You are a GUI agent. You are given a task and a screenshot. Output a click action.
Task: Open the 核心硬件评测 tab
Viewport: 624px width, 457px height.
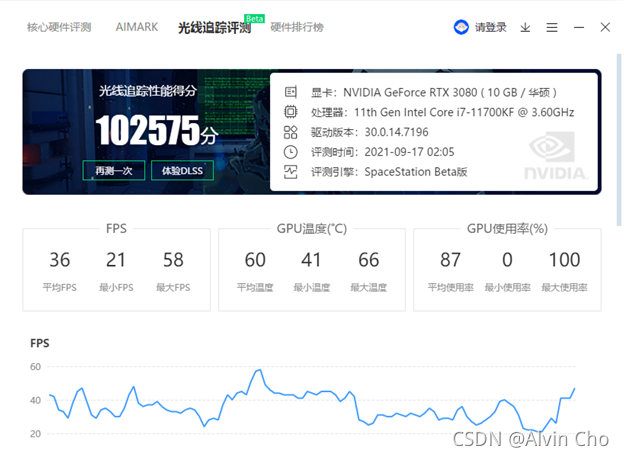pos(59,27)
